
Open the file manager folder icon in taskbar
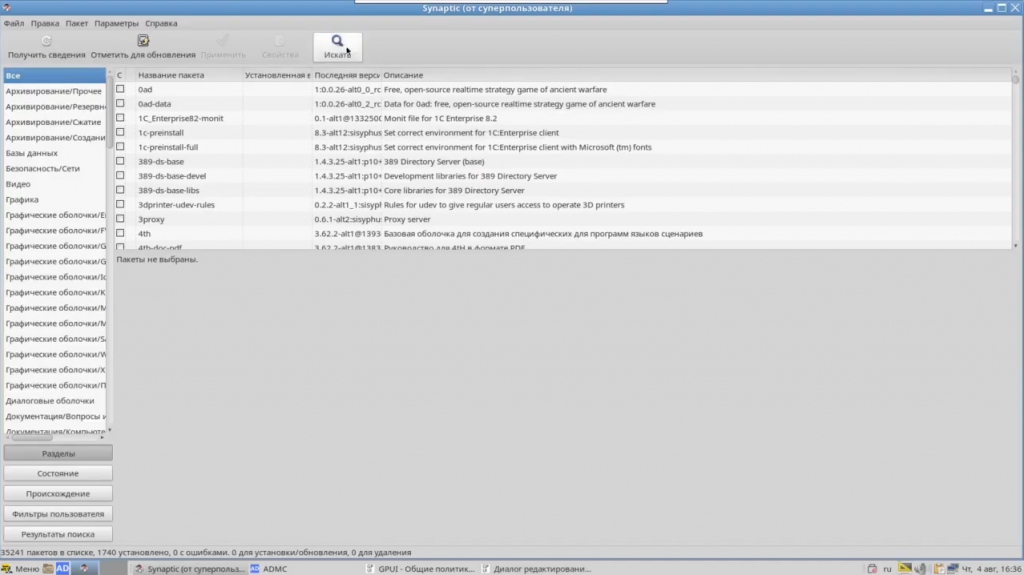pyautogui.click(x=48, y=568)
